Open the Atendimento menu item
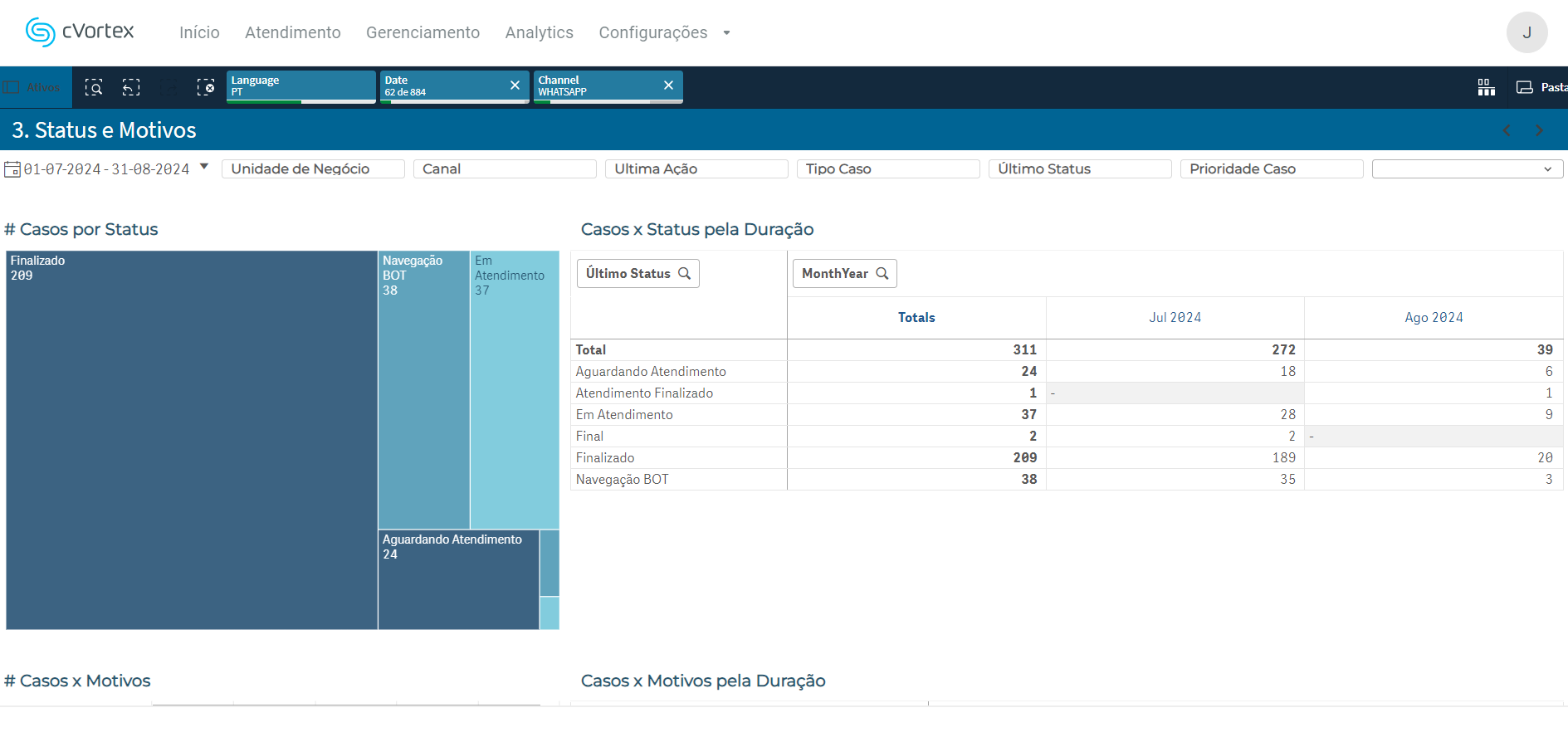1568x742 pixels. tap(292, 32)
